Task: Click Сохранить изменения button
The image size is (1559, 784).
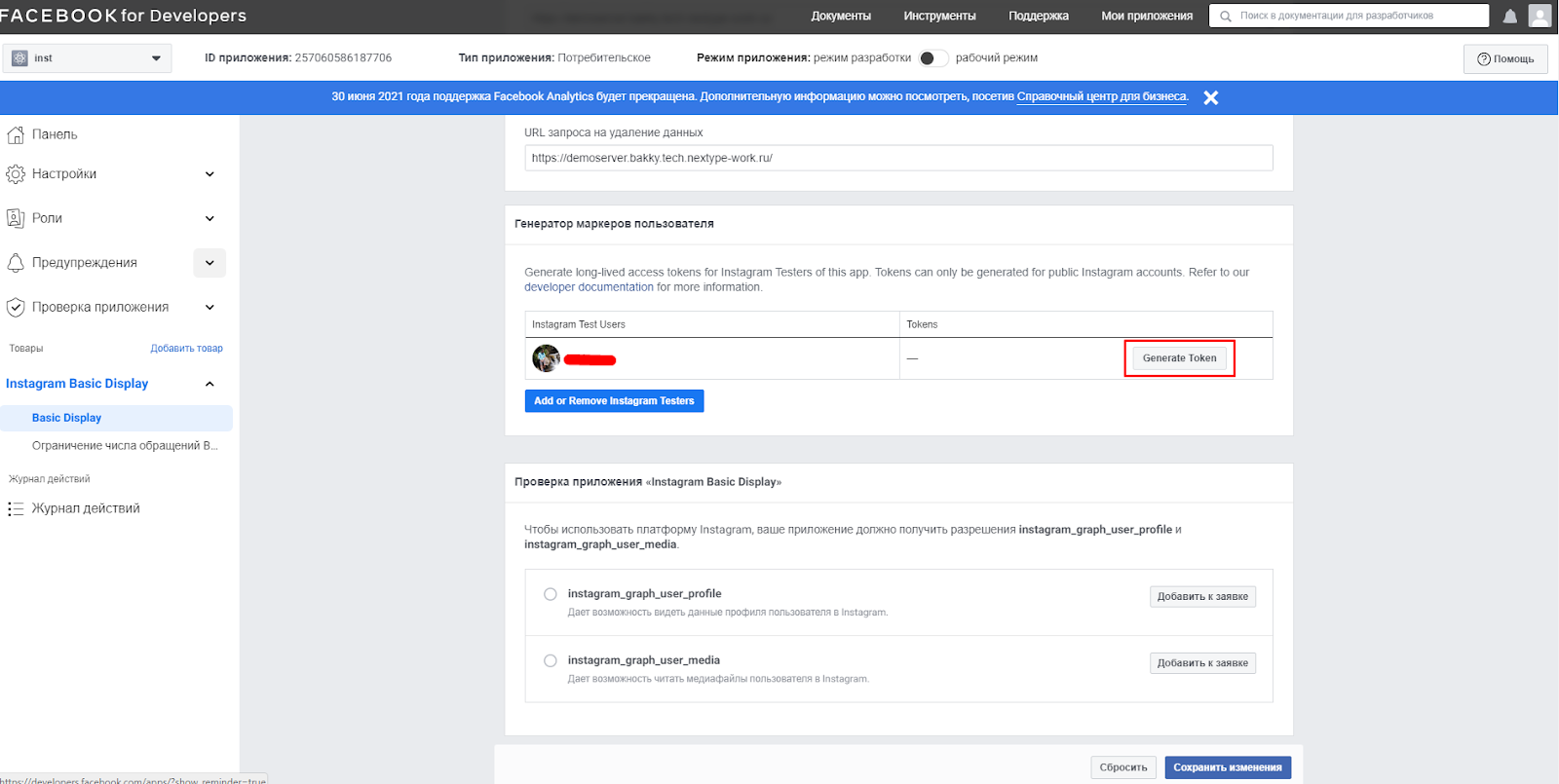Action: click(x=1228, y=767)
